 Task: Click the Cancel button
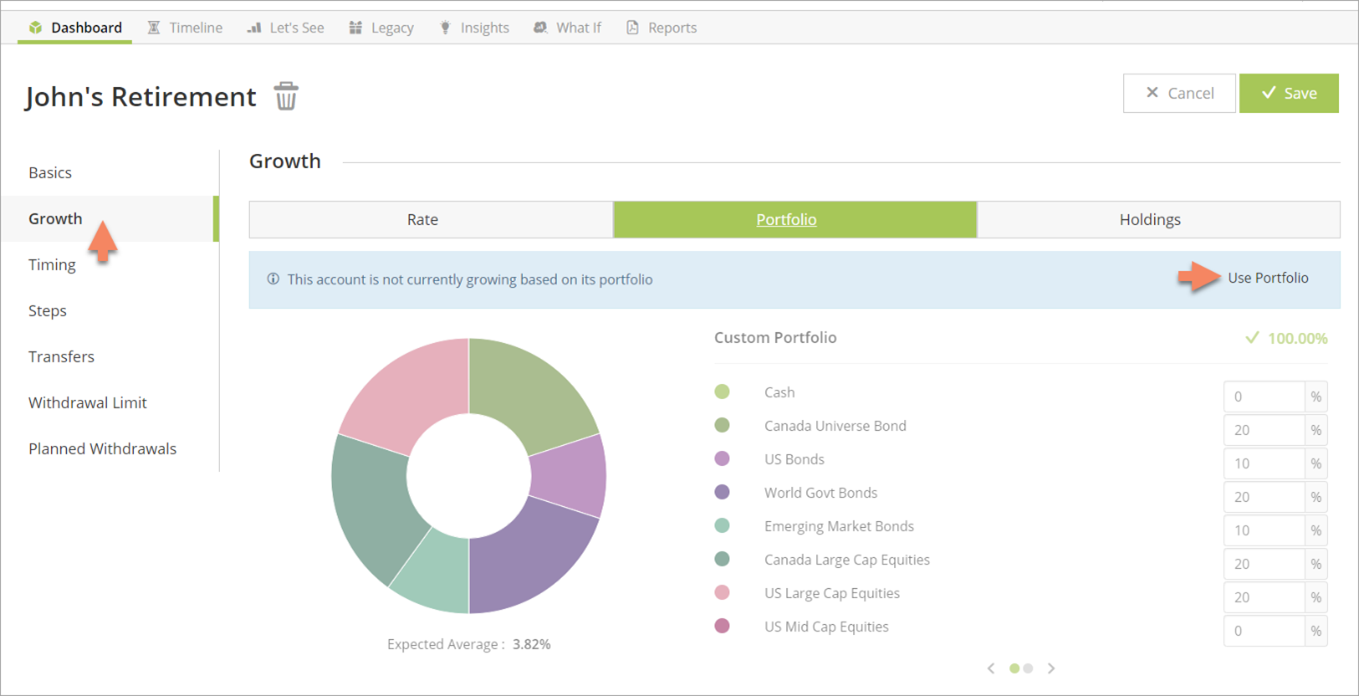[1179, 93]
